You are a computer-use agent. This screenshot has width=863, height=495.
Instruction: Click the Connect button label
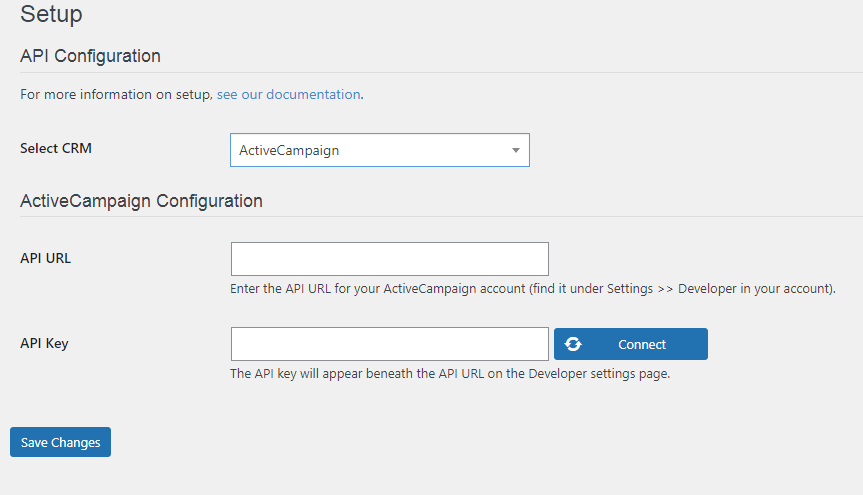click(642, 344)
